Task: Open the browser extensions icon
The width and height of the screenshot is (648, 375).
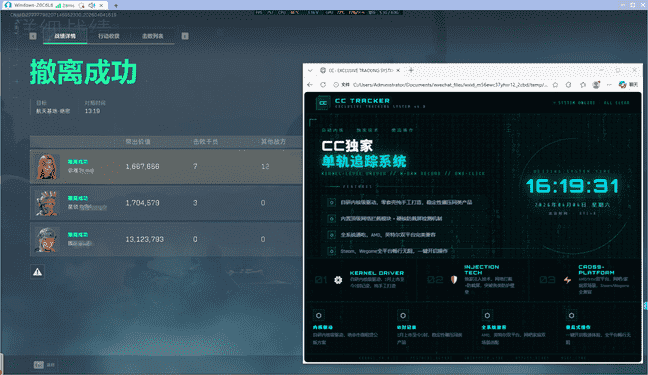Action: [569, 85]
